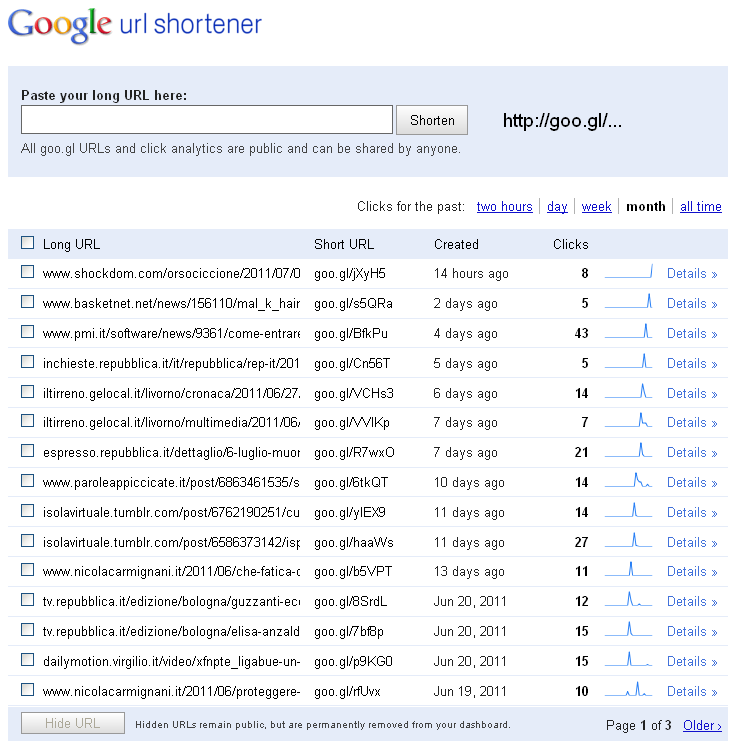Viewport: 733px width, 744px height.
Task: Click the clicks sparkline for goo.gl/6tkQT
Action: click(628, 481)
